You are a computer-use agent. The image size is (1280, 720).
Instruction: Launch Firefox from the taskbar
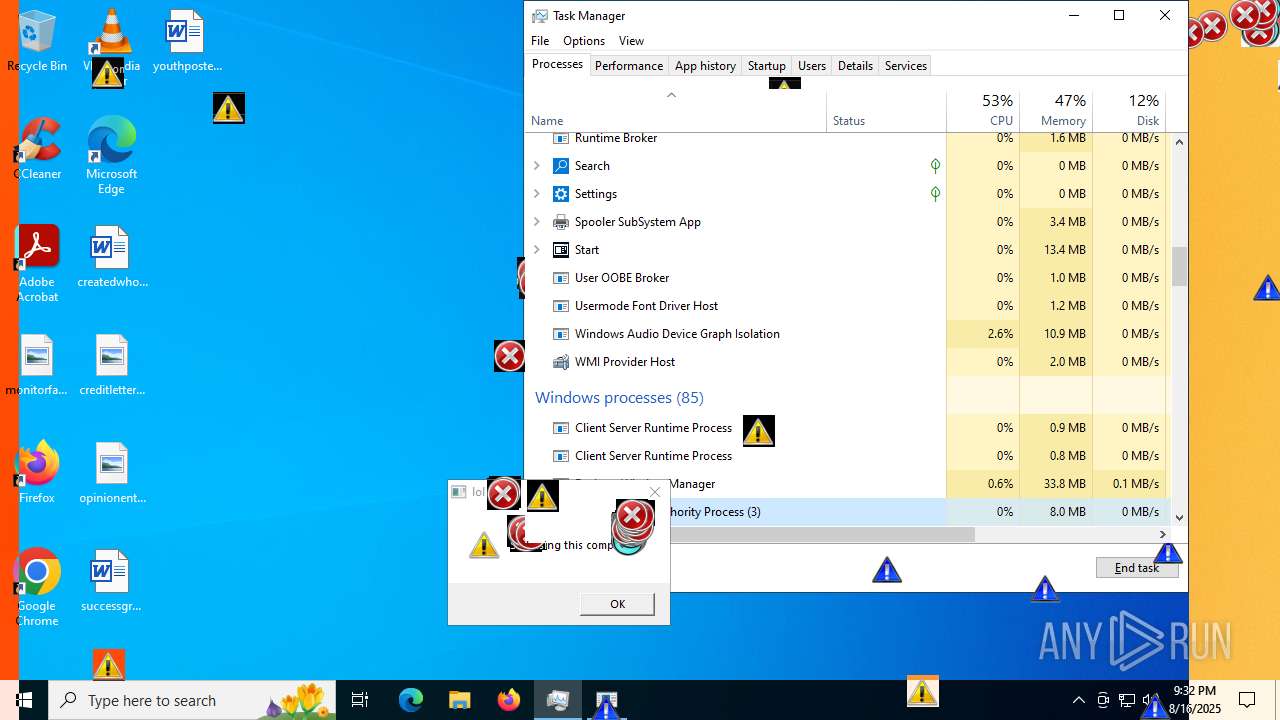point(508,700)
